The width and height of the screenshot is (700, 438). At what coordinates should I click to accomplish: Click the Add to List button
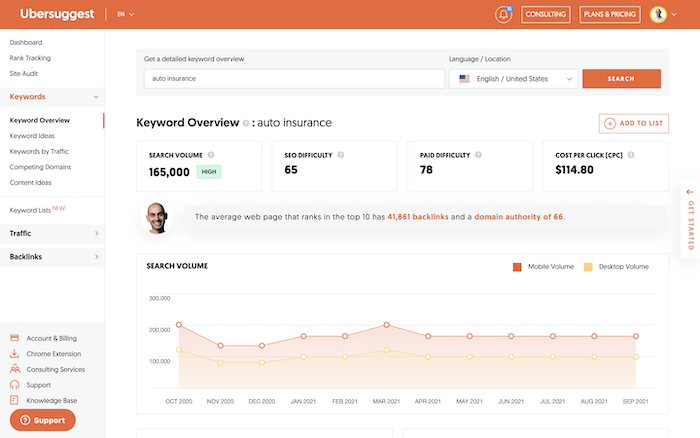(x=633, y=123)
